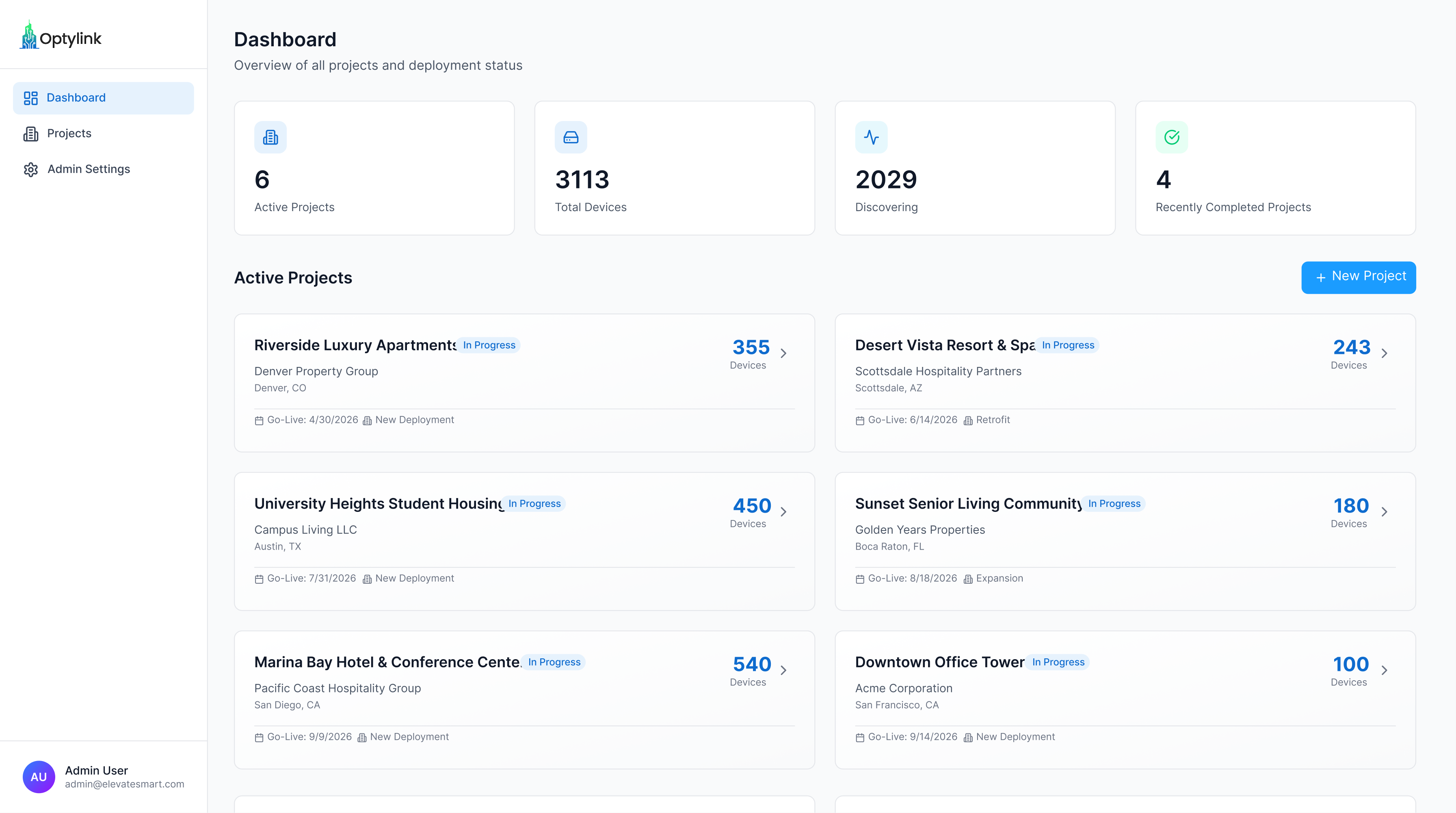Open Downtown Office Tower title
Viewport: 1456px width, 813px height.
click(x=939, y=662)
